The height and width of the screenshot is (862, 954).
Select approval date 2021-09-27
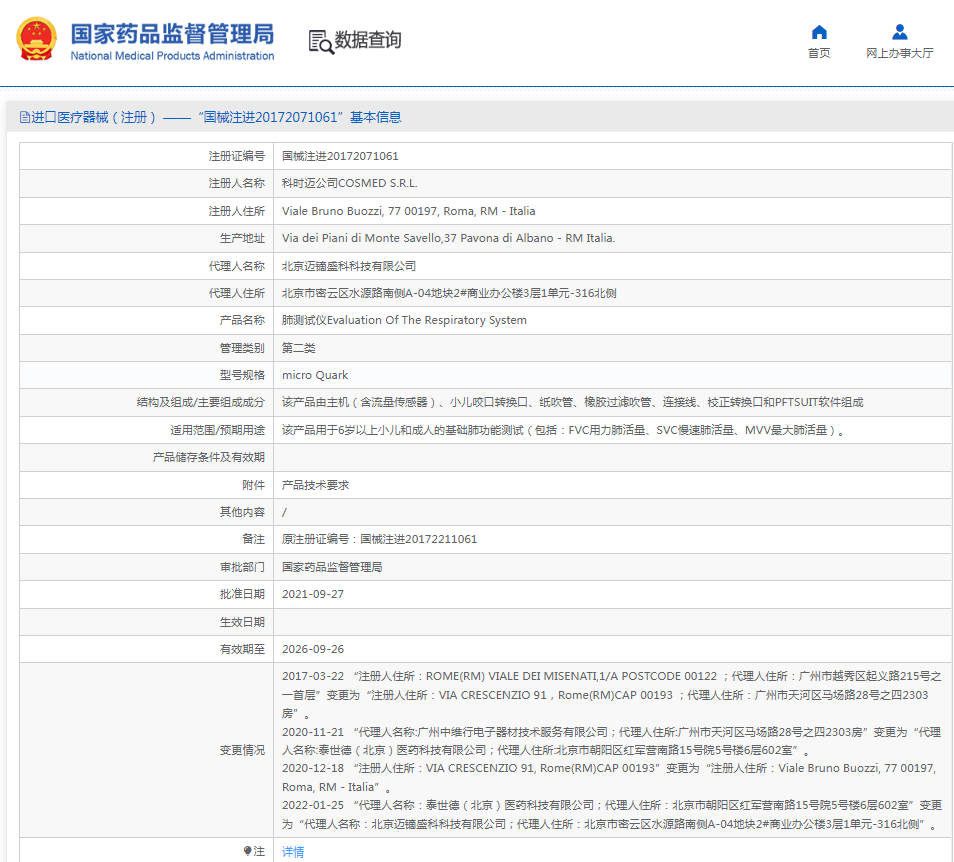313,594
